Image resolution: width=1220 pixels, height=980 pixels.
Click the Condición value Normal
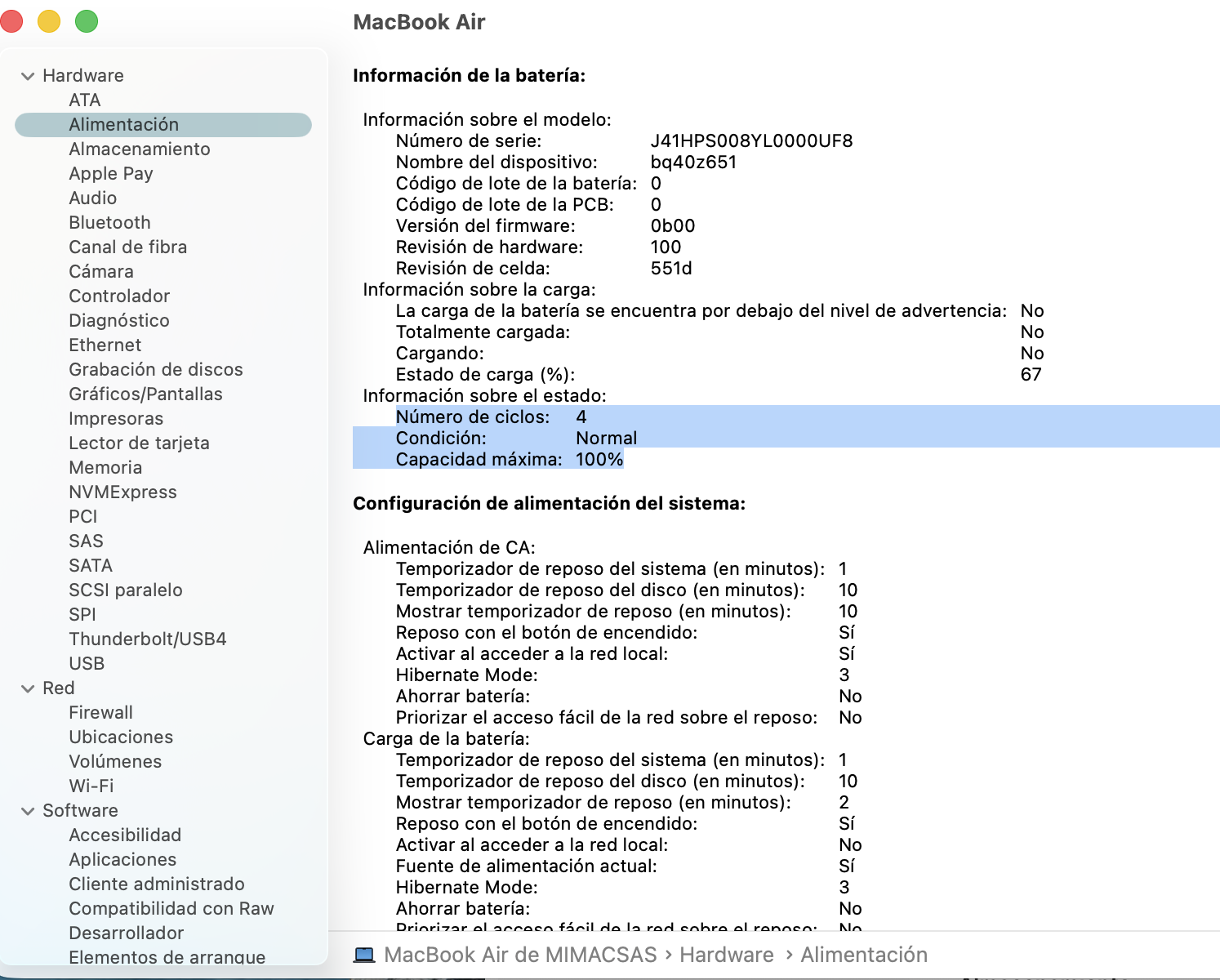(607, 438)
